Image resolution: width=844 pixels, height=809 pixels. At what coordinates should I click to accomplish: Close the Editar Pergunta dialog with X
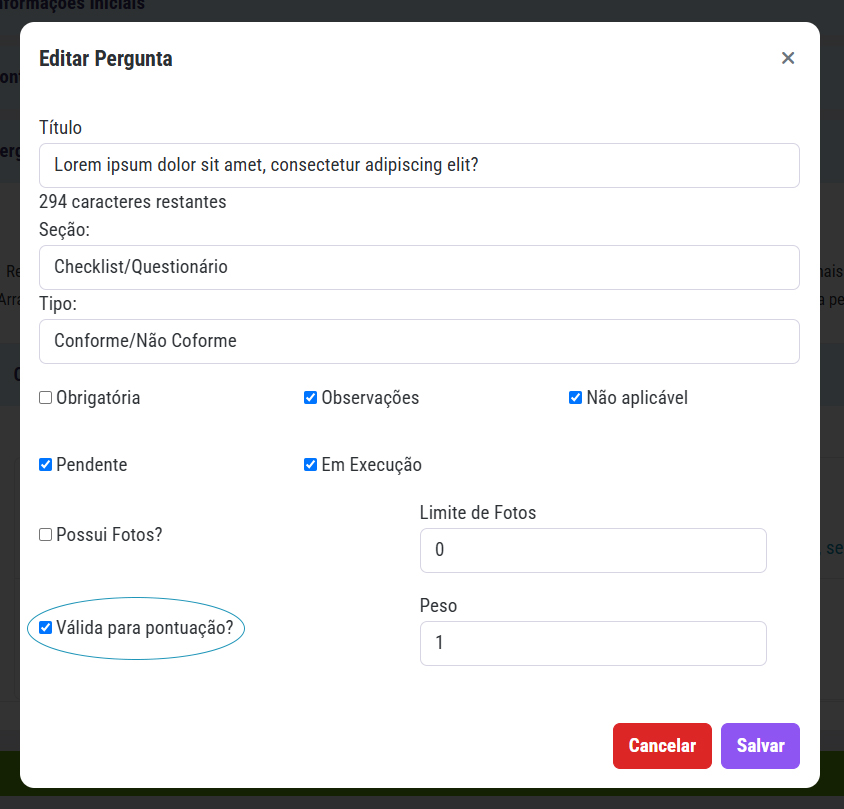pos(788,58)
